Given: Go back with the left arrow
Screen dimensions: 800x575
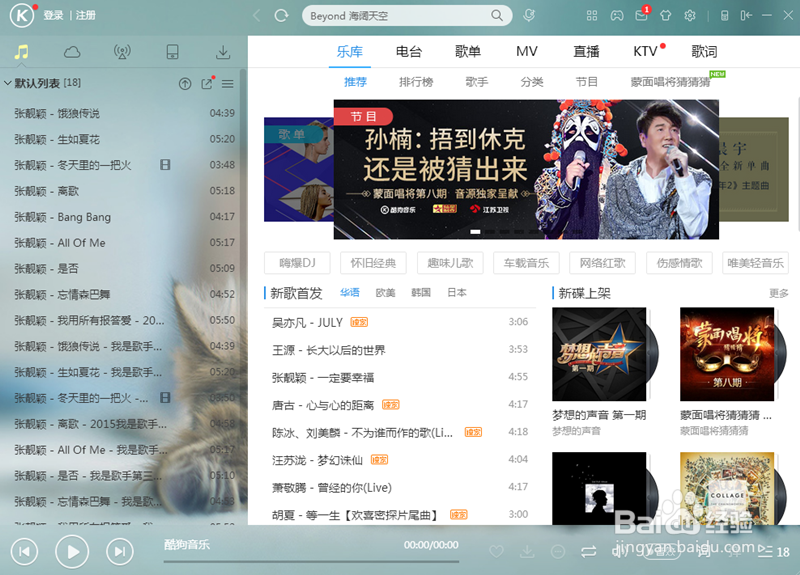Looking at the screenshot, I should [257, 16].
